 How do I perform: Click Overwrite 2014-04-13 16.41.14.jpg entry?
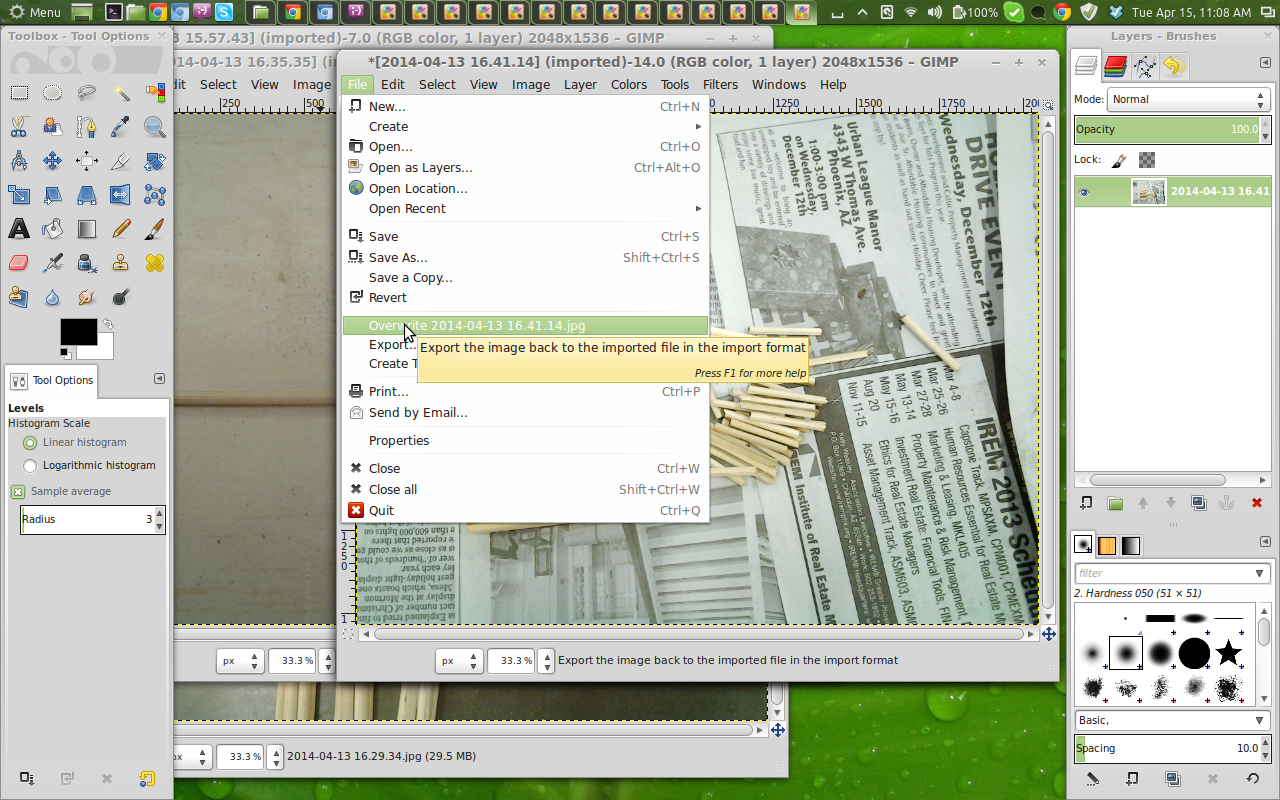click(x=526, y=325)
